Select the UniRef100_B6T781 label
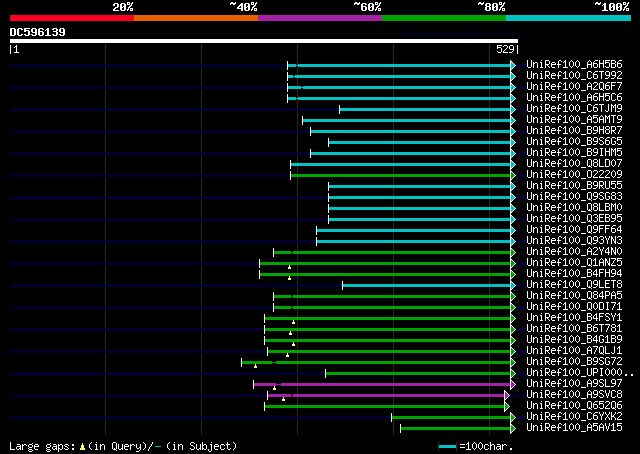640x454 pixels. pos(574,329)
